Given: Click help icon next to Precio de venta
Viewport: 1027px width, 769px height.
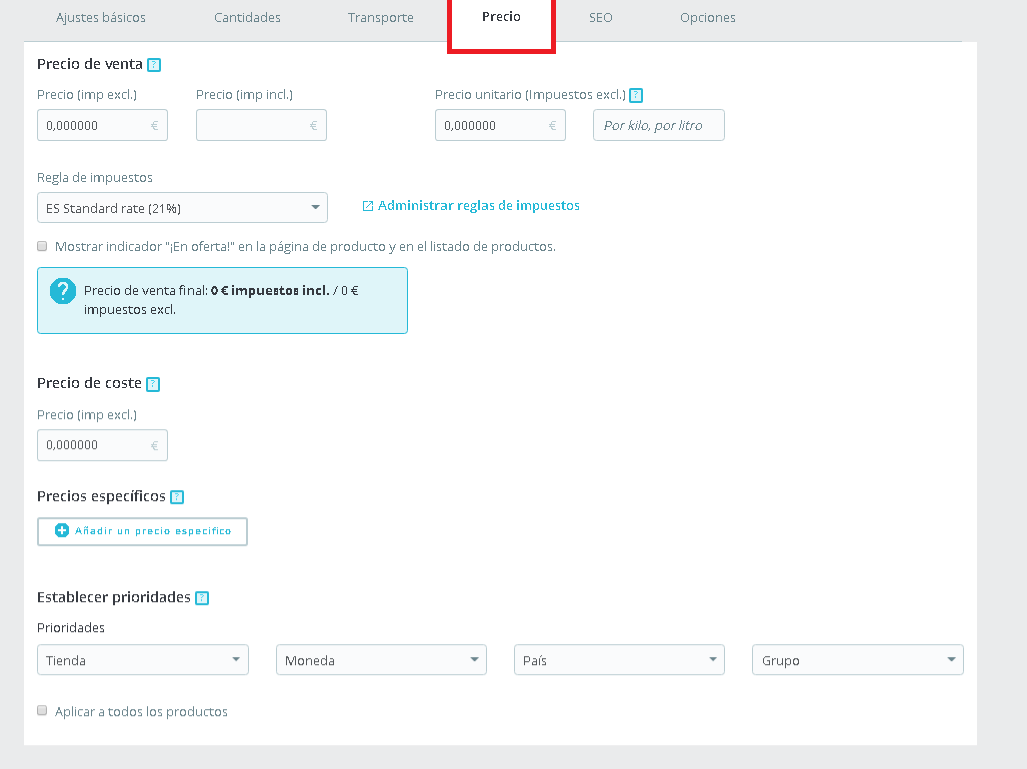Looking at the screenshot, I should pyautogui.click(x=154, y=65).
